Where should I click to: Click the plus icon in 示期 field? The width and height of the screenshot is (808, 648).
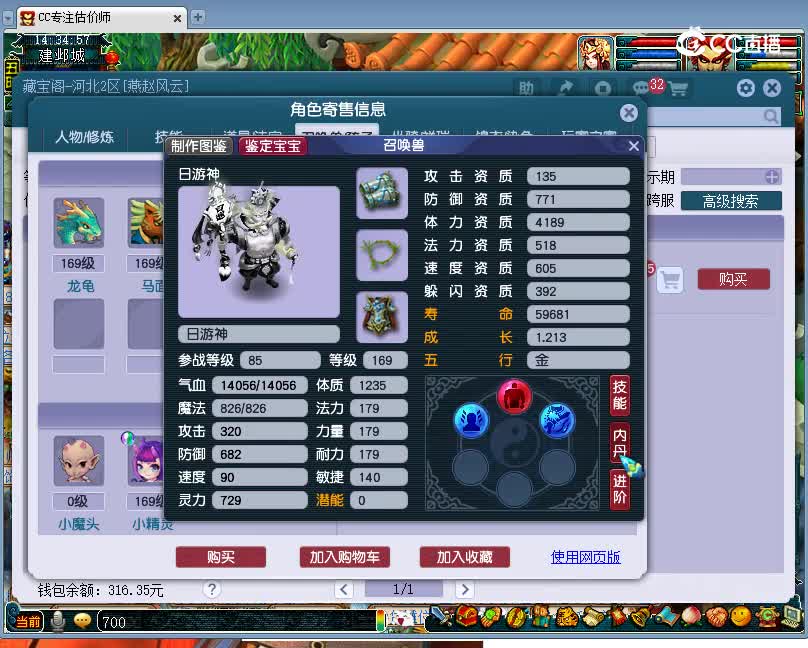coord(771,177)
